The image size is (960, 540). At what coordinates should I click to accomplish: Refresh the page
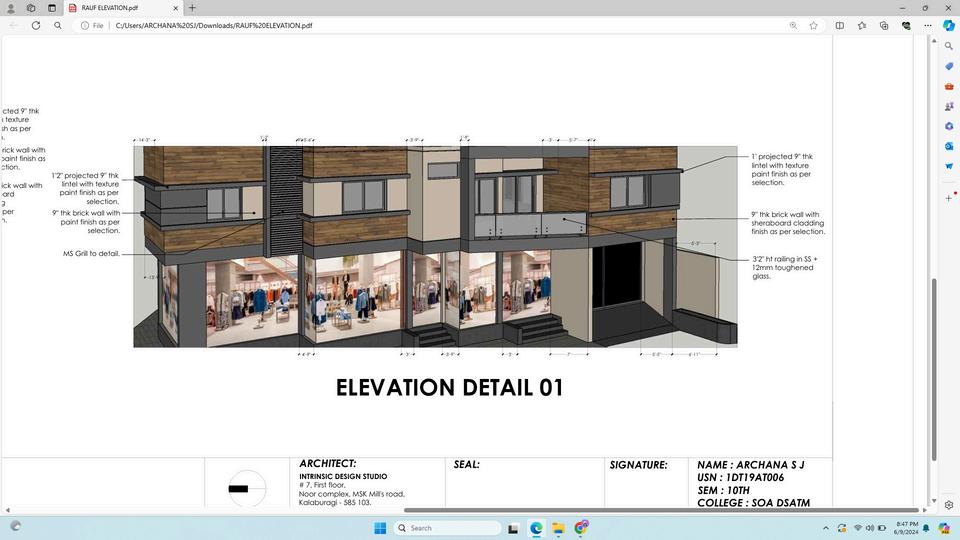(36, 26)
